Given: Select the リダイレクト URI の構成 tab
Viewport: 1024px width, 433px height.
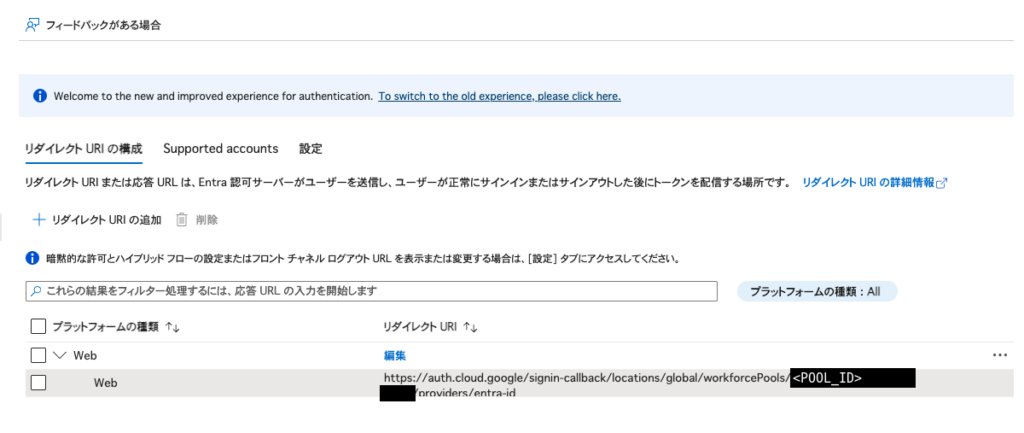Looking at the screenshot, I should (x=84, y=148).
